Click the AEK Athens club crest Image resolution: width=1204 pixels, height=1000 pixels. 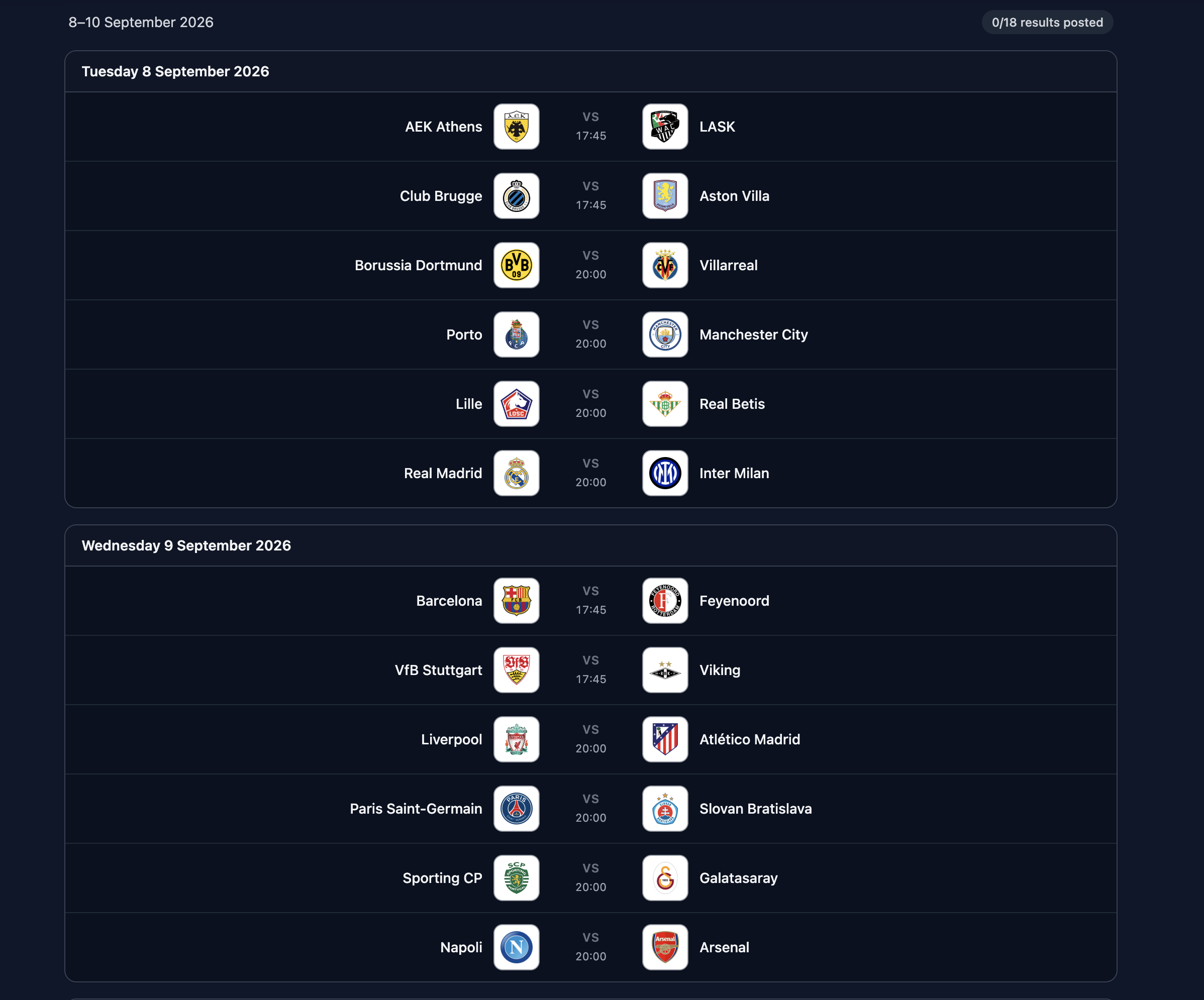click(x=516, y=127)
